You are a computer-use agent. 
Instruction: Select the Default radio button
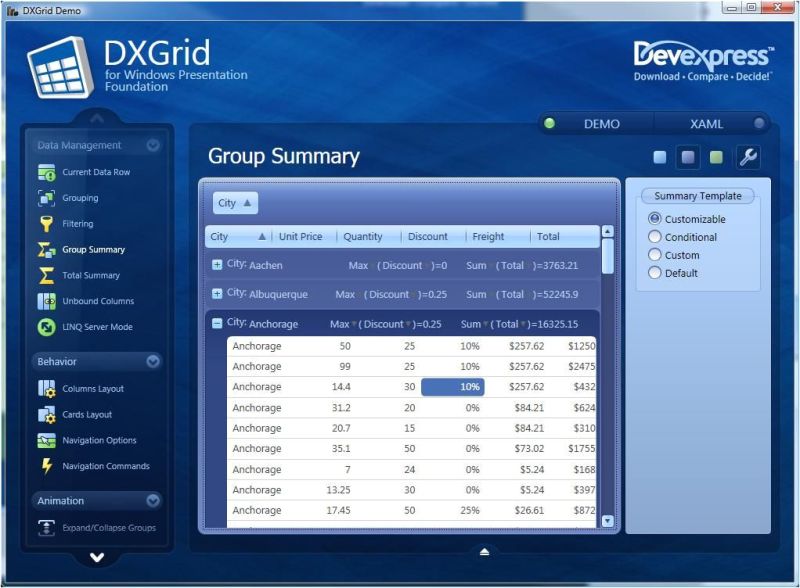[x=655, y=273]
